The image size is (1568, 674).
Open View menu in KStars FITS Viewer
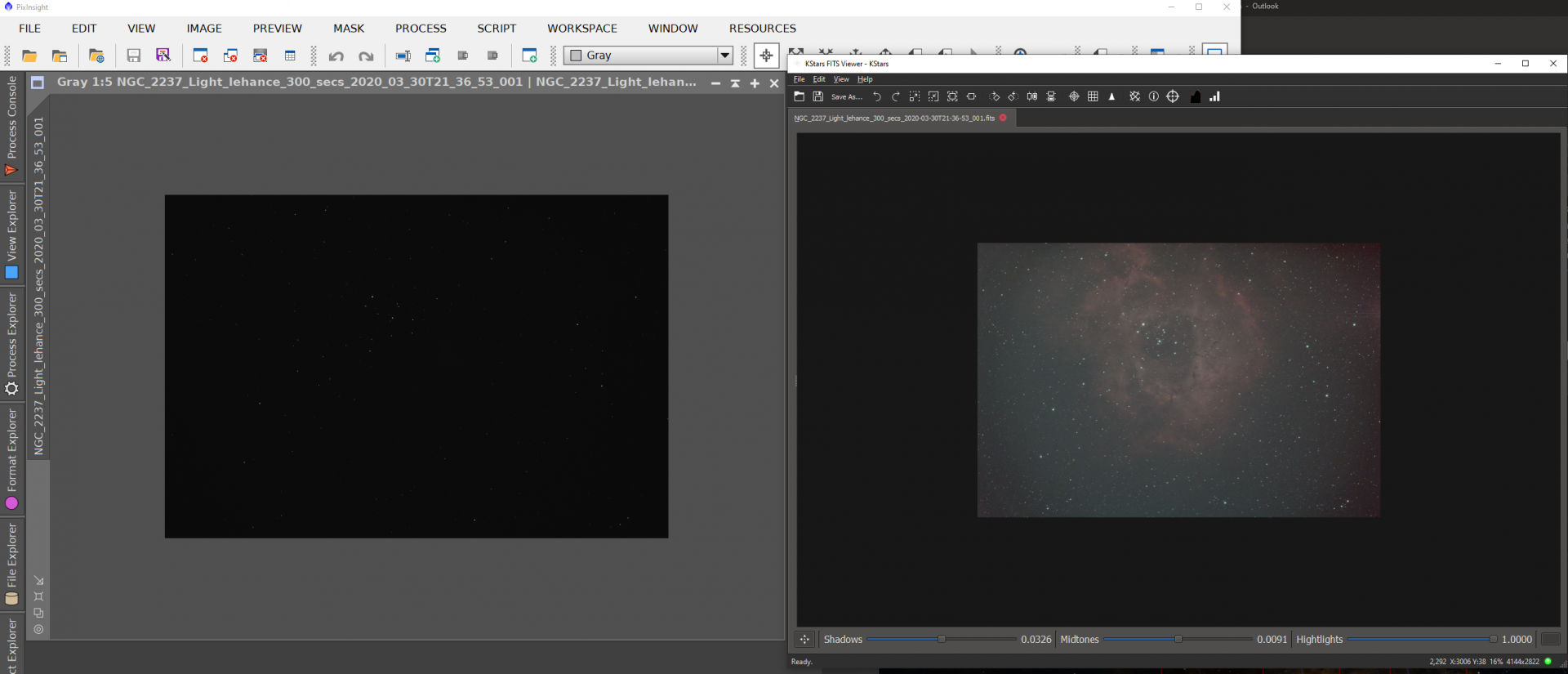tap(841, 79)
